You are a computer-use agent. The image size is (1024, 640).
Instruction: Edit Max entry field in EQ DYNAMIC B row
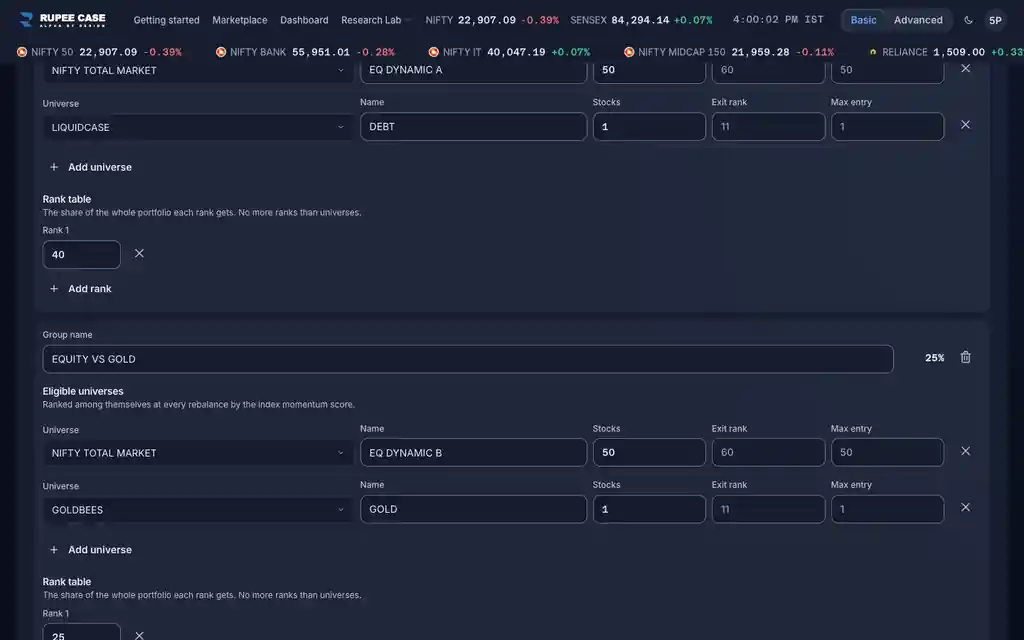[888, 453]
